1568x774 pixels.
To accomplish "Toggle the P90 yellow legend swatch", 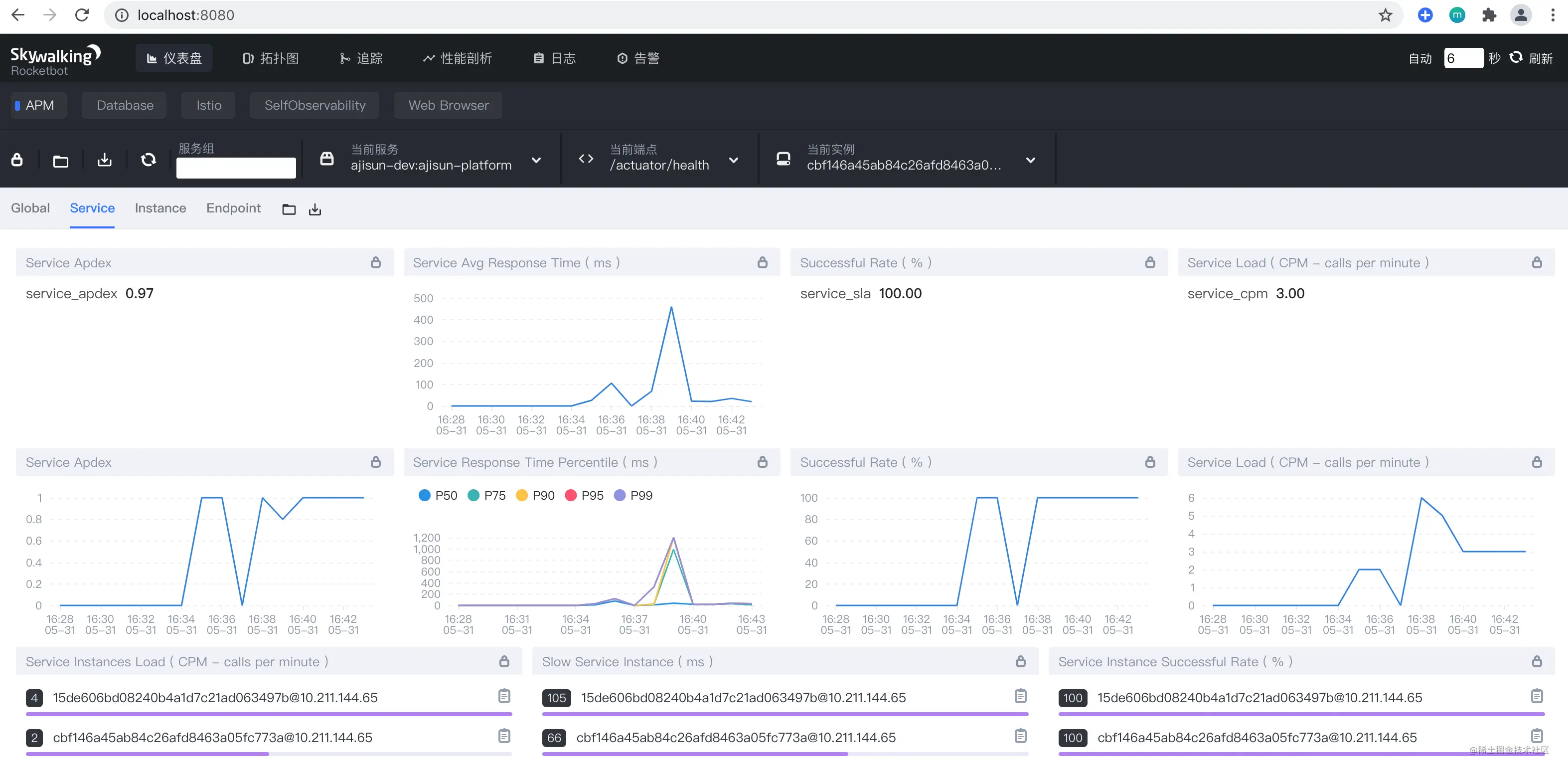I will [x=521, y=496].
